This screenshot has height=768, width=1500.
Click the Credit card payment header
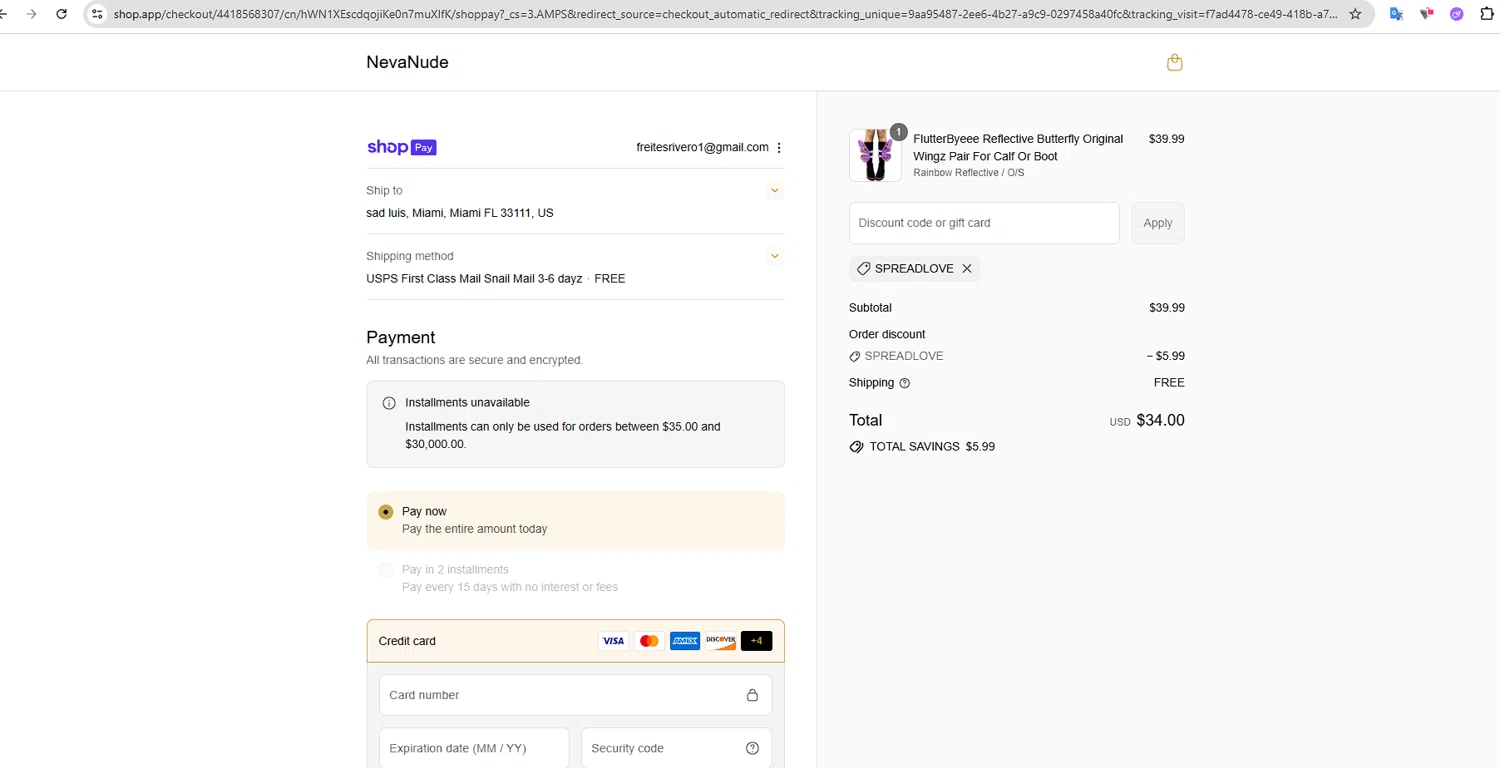[x=575, y=641]
